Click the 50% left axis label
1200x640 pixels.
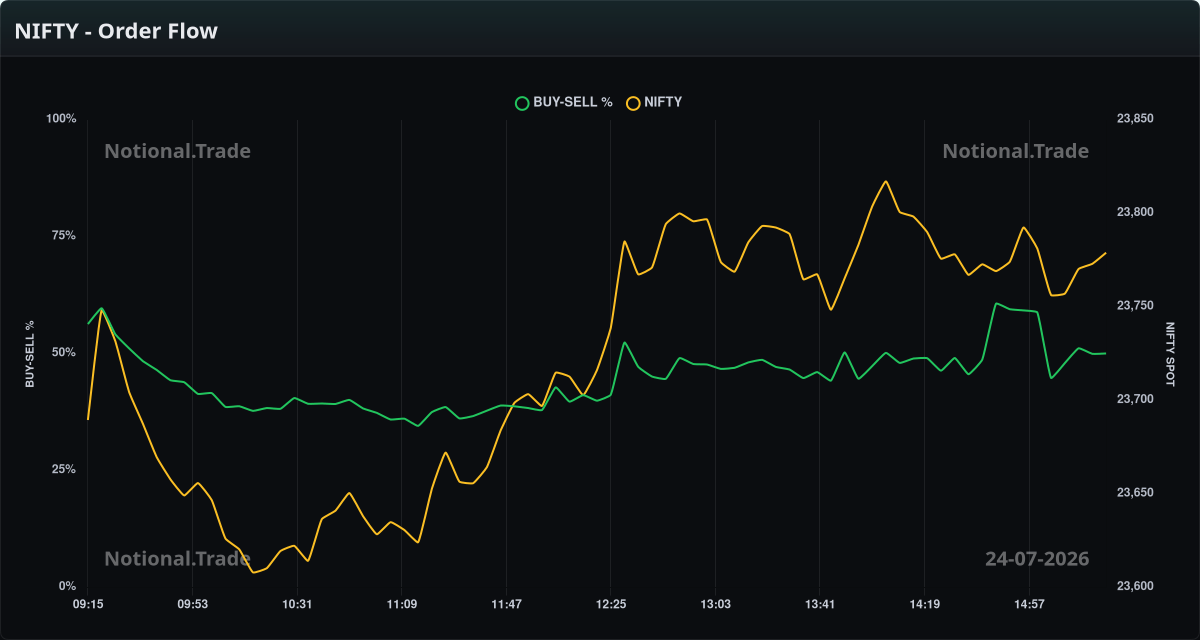(x=65, y=353)
